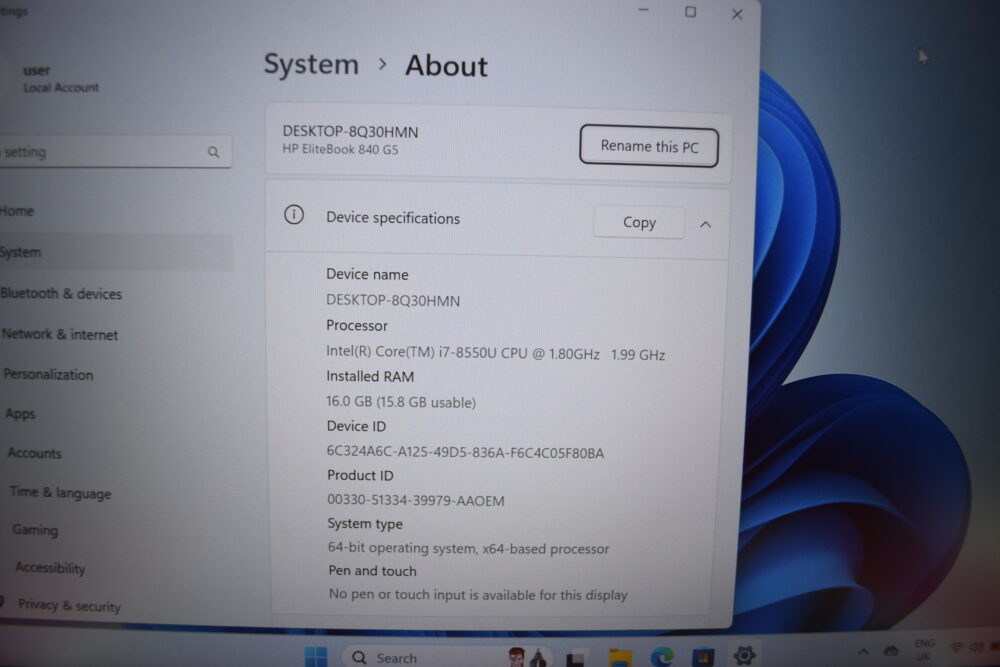Click the Rename this PC button
This screenshot has width=1000, height=667.
[649, 146]
